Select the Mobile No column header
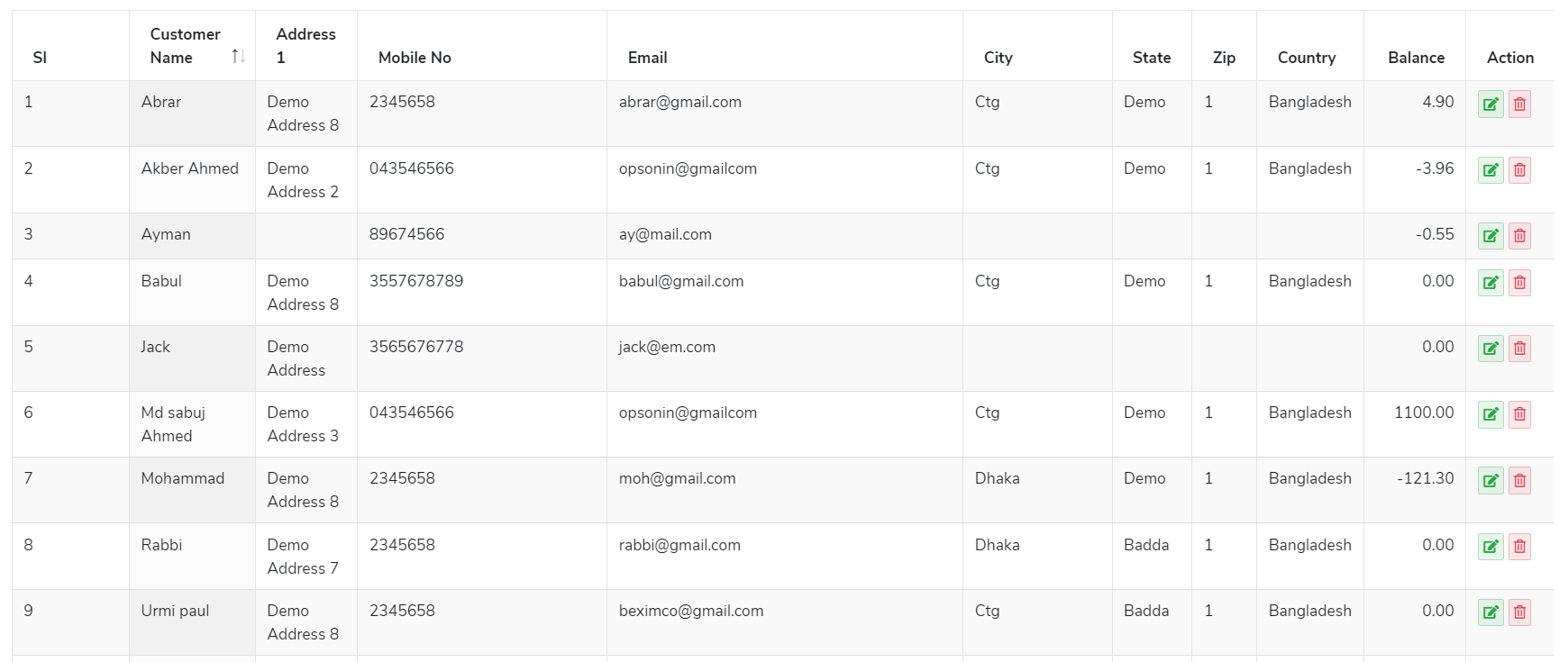The width and height of the screenshot is (1568, 662). coord(415,58)
